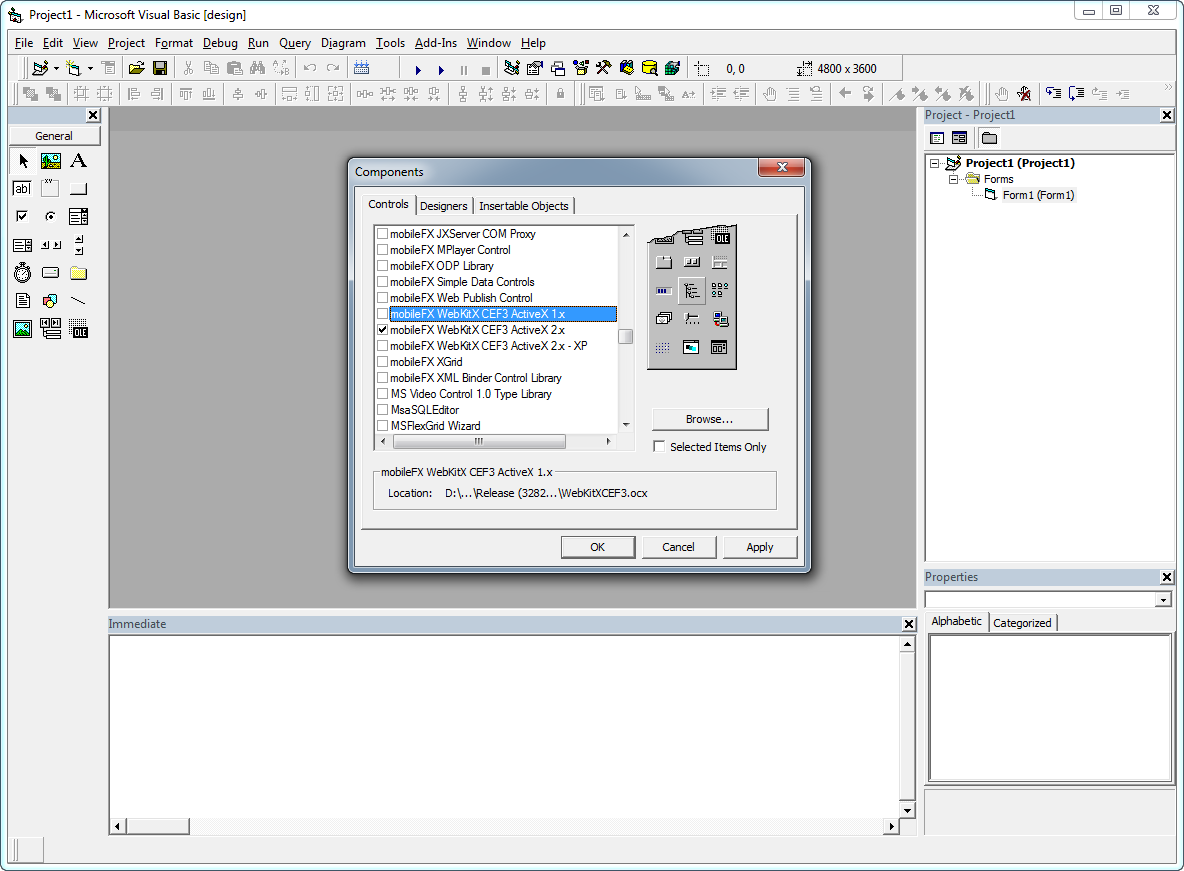The height and width of the screenshot is (871, 1184).
Task: Select the Line control tool
Action: tap(79, 301)
